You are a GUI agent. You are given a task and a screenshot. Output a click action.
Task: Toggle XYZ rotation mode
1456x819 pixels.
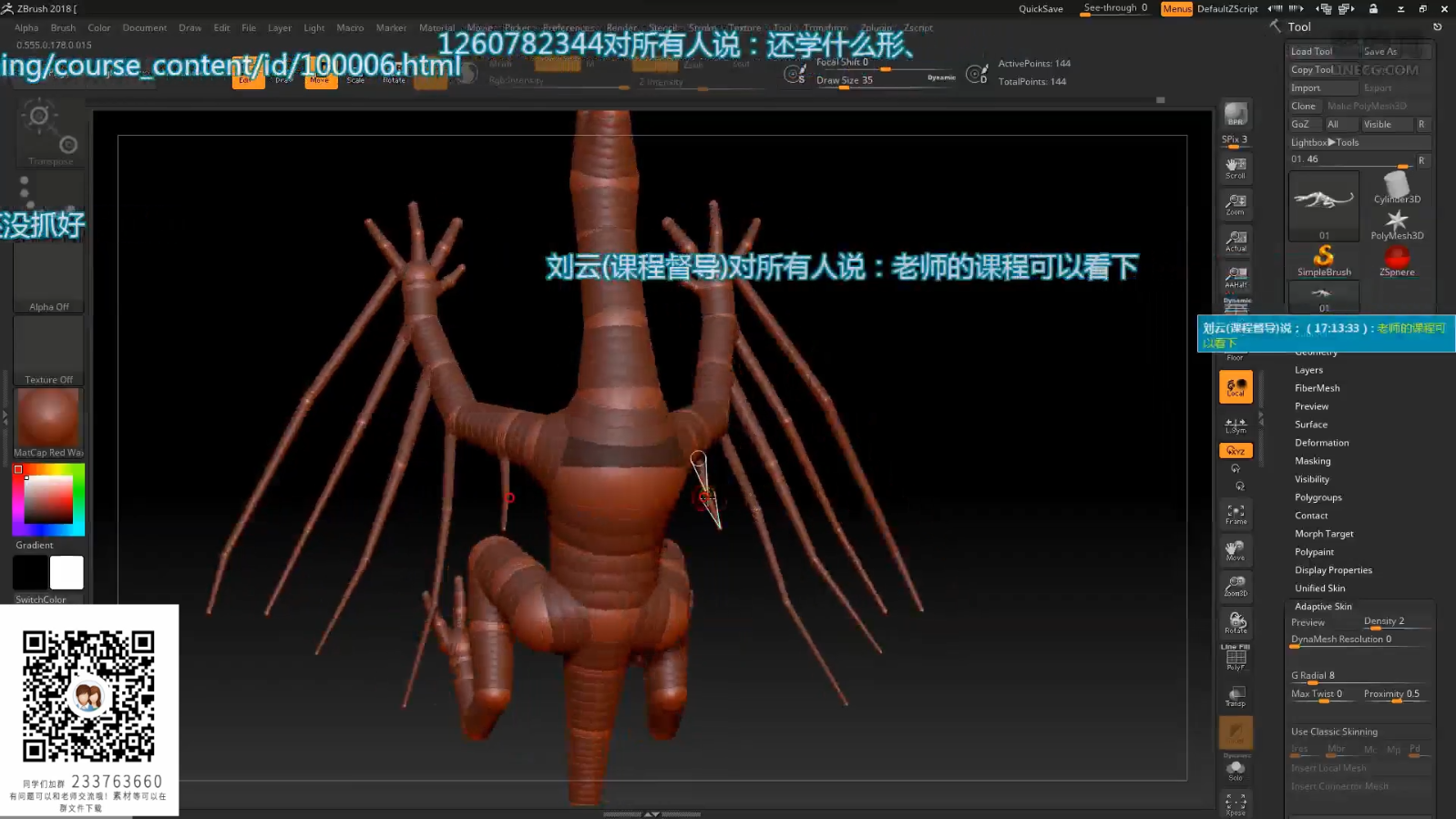click(x=1236, y=451)
